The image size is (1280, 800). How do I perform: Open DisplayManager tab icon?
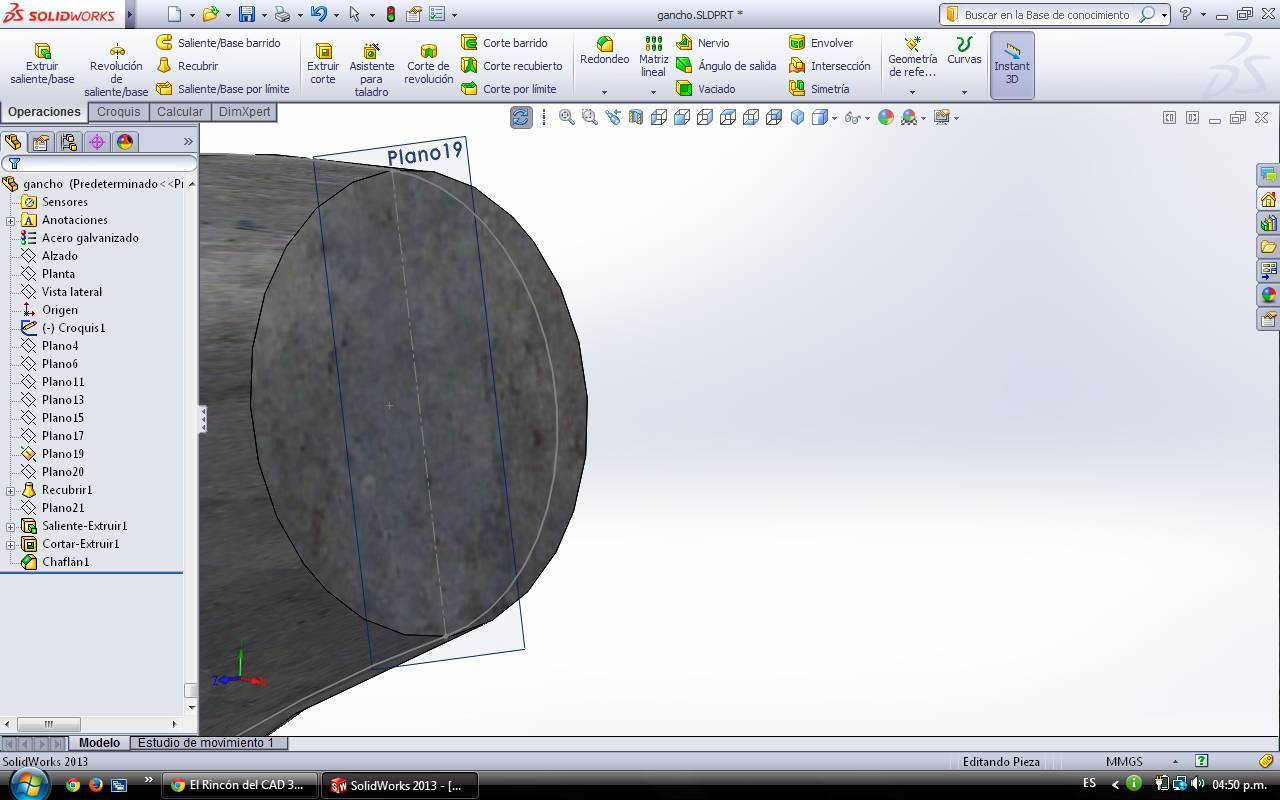pyautogui.click(x=125, y=142)
